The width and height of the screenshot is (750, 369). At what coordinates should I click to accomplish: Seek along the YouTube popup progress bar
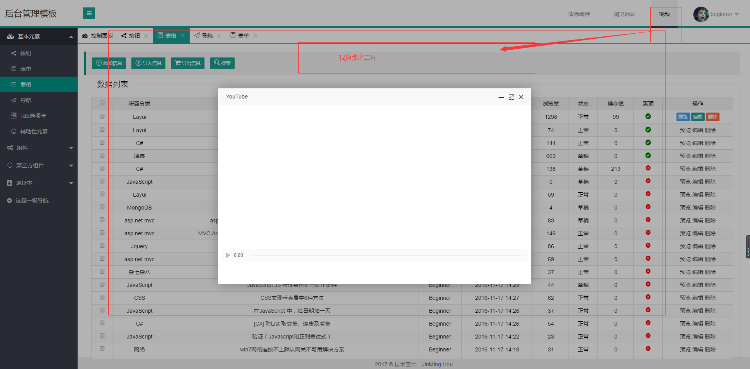386,255
